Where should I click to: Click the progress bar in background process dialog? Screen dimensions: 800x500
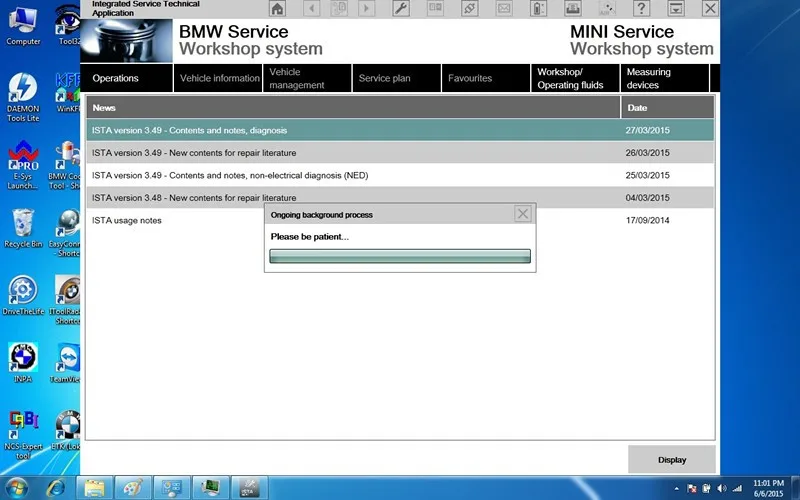(400, 256)
